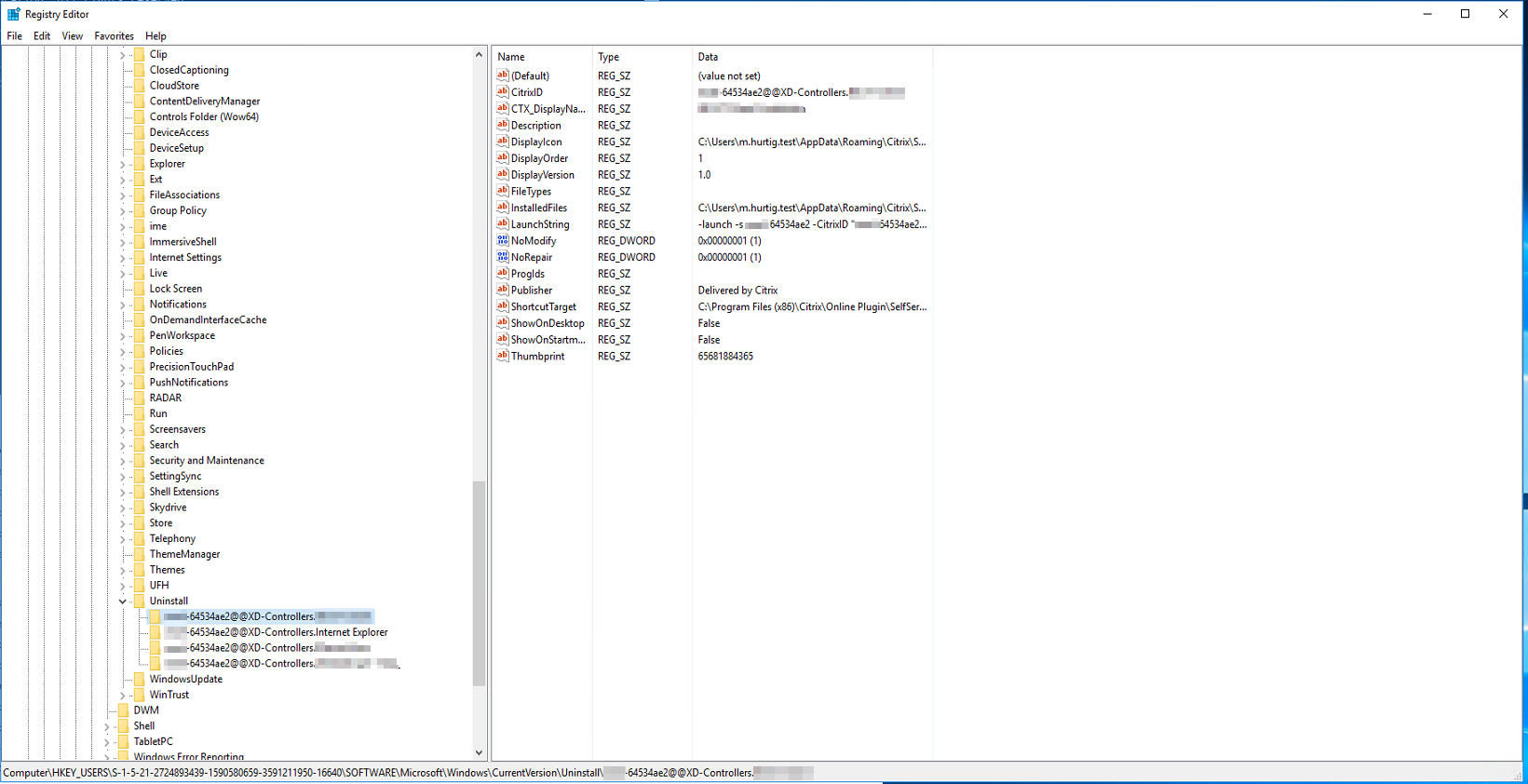Expand the Themes registry key

[122, 570]
